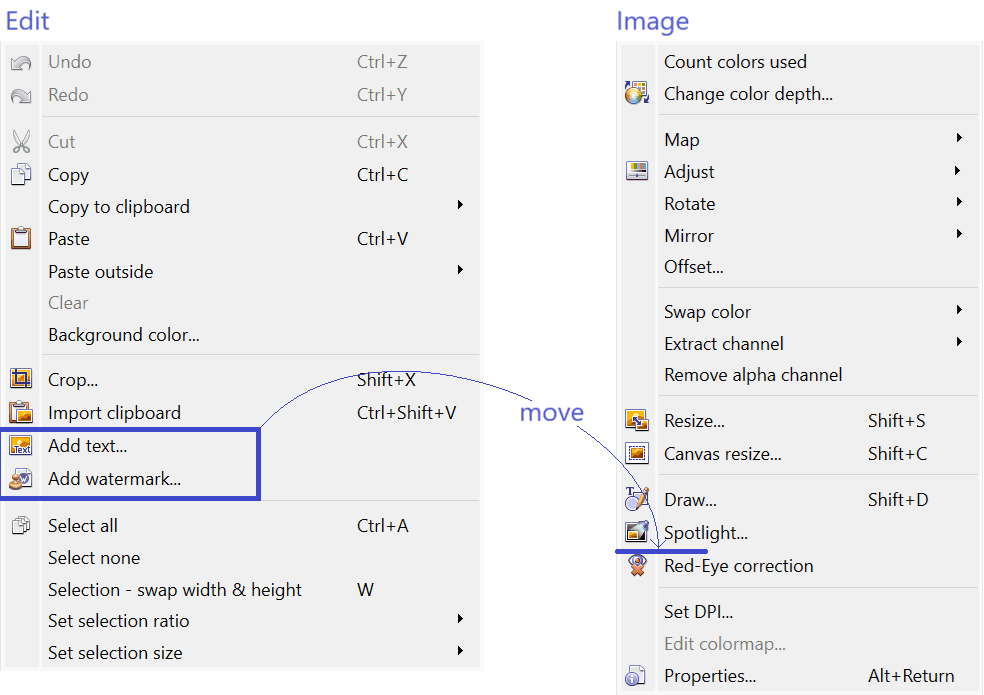Click the Red-Eye correction icon
The width and height of the screenshot is (984, 695).
point(636,566)
